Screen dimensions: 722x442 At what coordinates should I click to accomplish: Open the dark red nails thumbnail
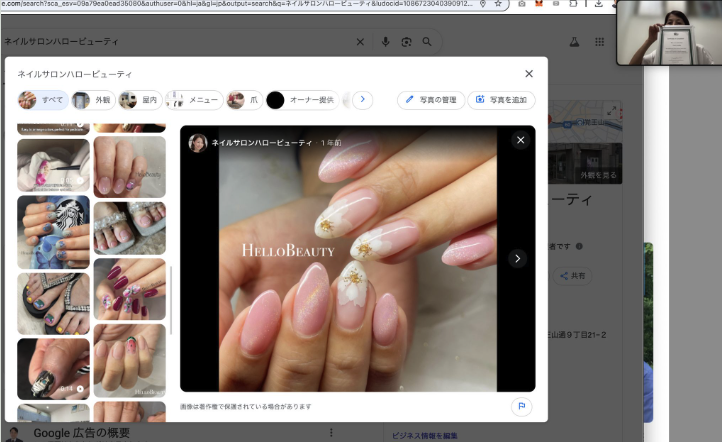point(129,289)
